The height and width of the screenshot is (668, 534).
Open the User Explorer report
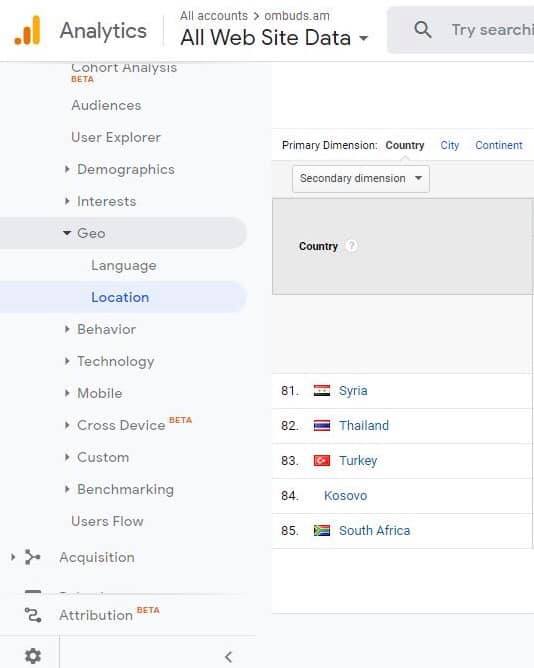point(116,137)
